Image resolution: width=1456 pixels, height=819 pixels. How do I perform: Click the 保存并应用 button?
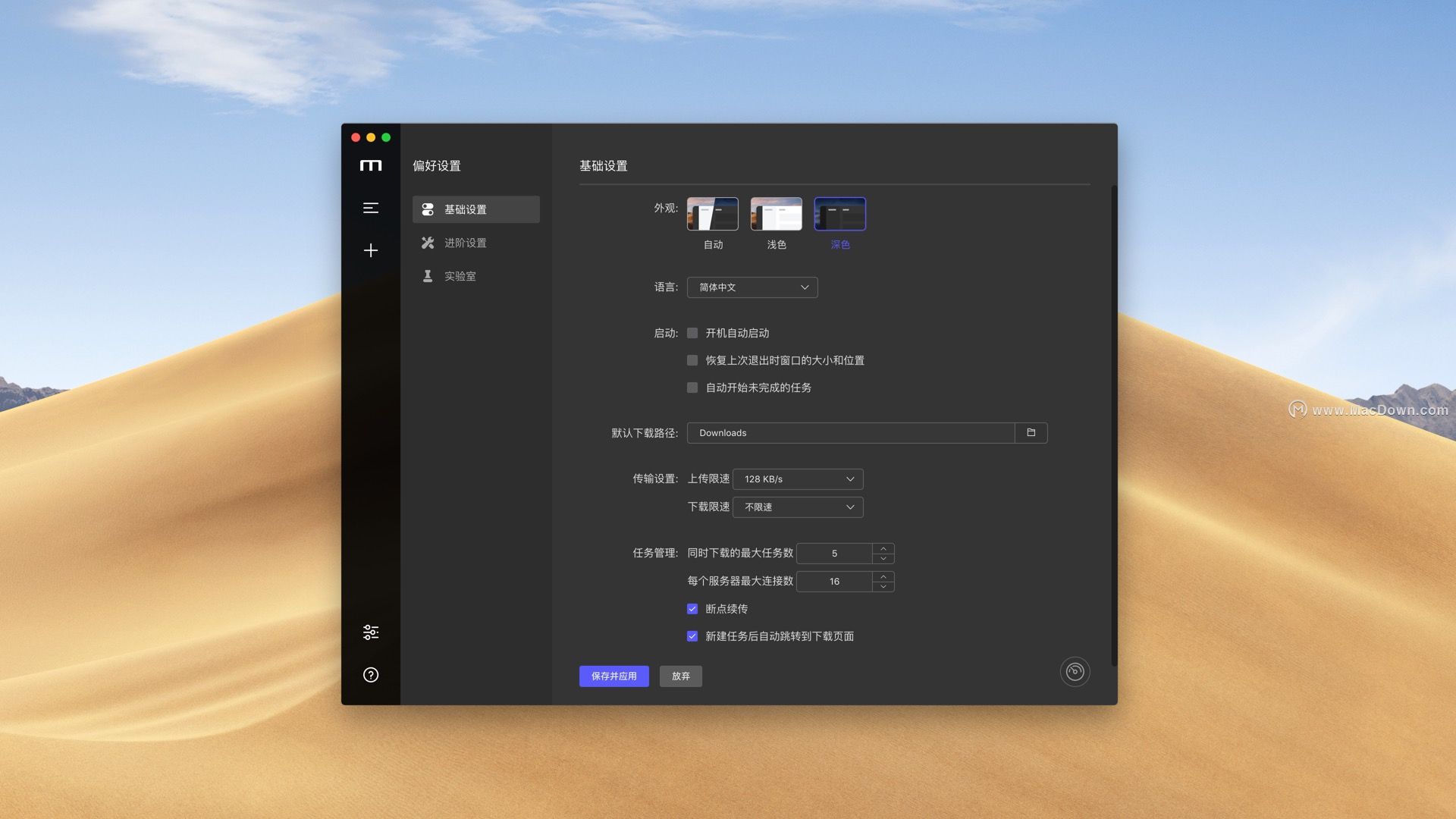click(613, 676)
